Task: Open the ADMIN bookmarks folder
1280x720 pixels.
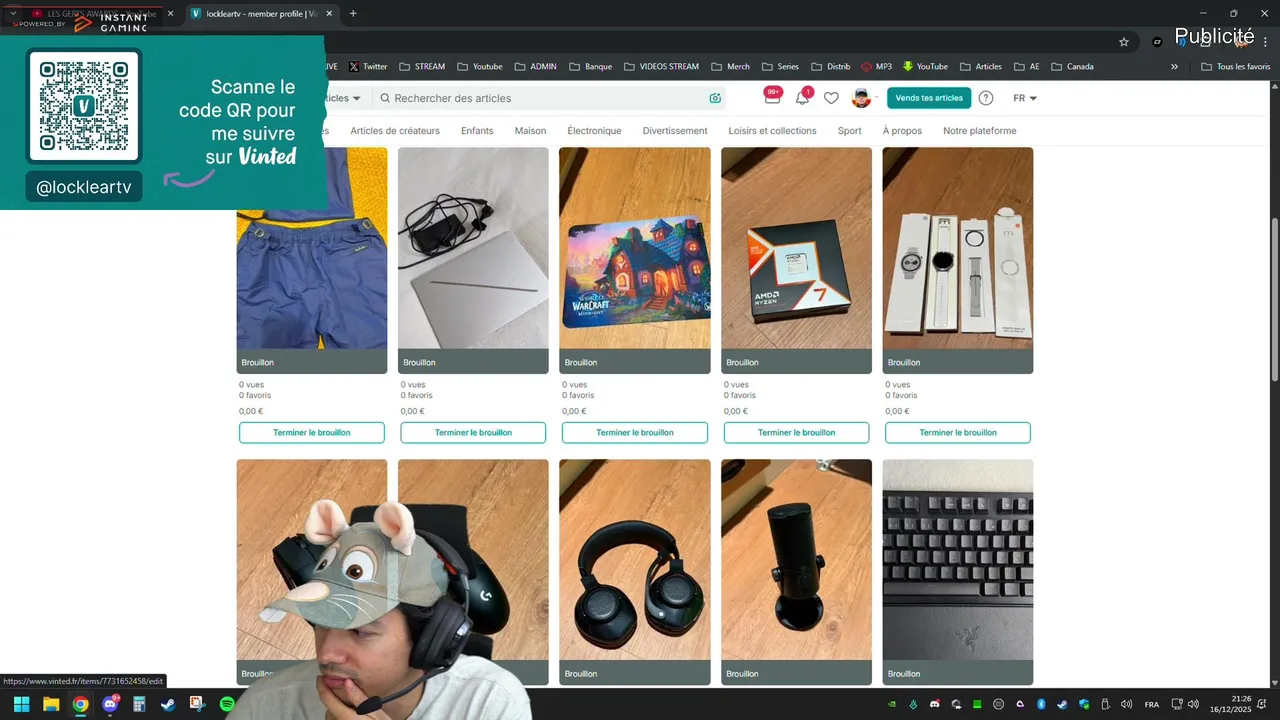Action: tap(535, 67)
